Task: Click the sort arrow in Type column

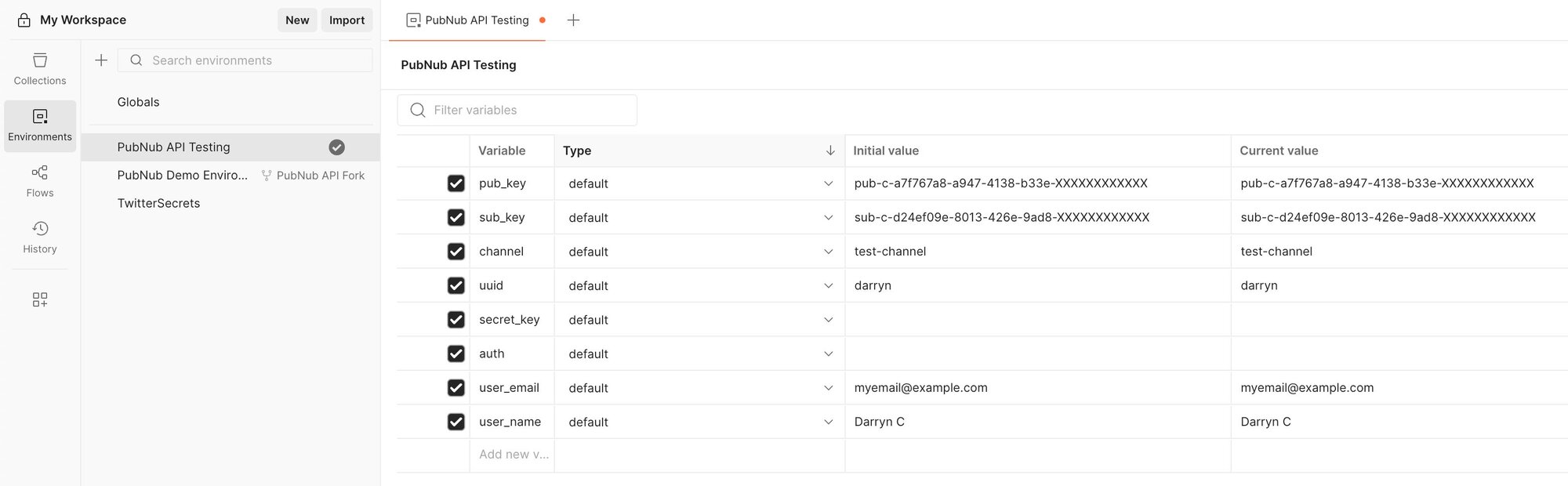Action: [830, 151]
